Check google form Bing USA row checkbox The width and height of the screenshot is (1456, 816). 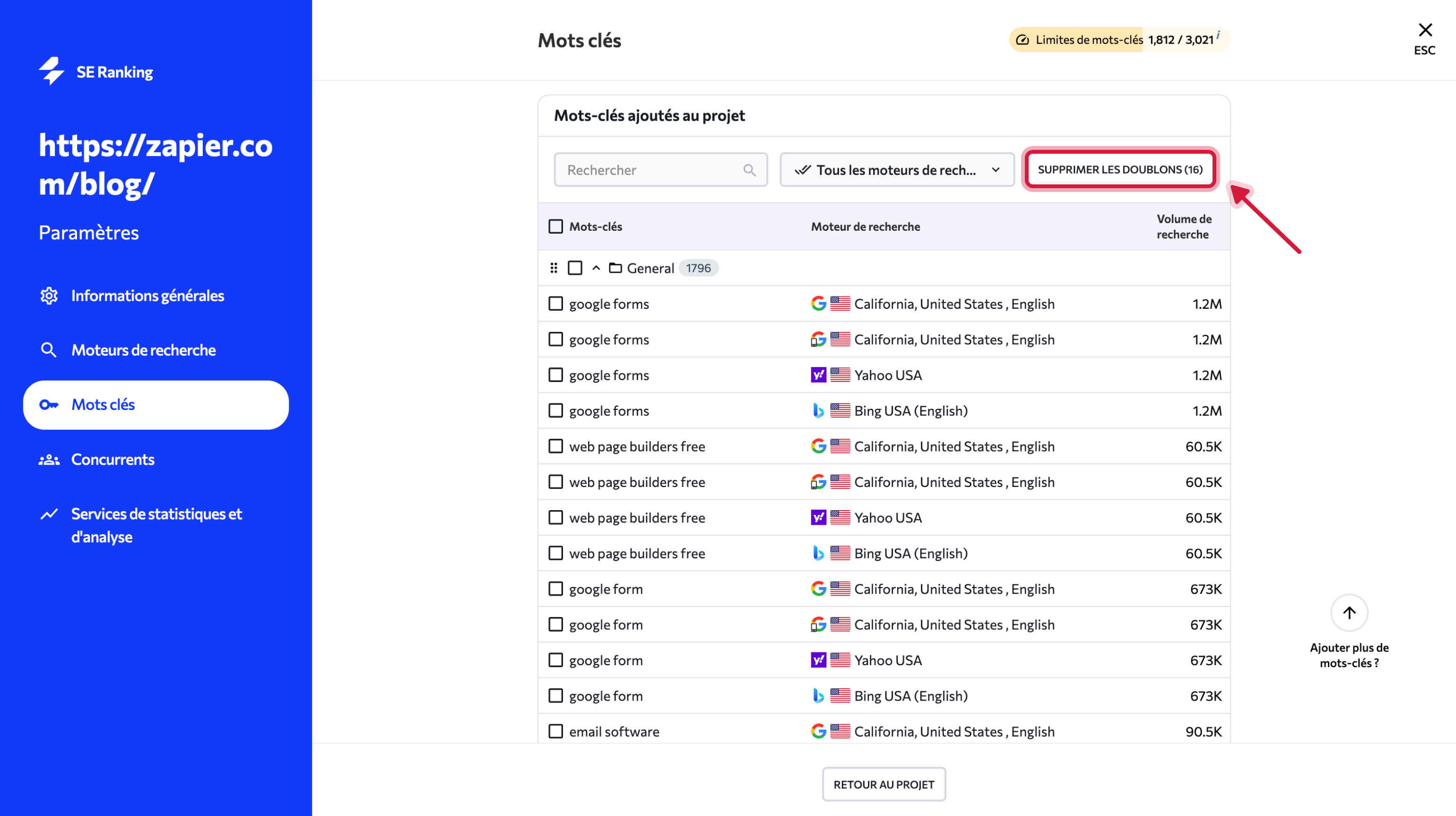tap(555, 695)
